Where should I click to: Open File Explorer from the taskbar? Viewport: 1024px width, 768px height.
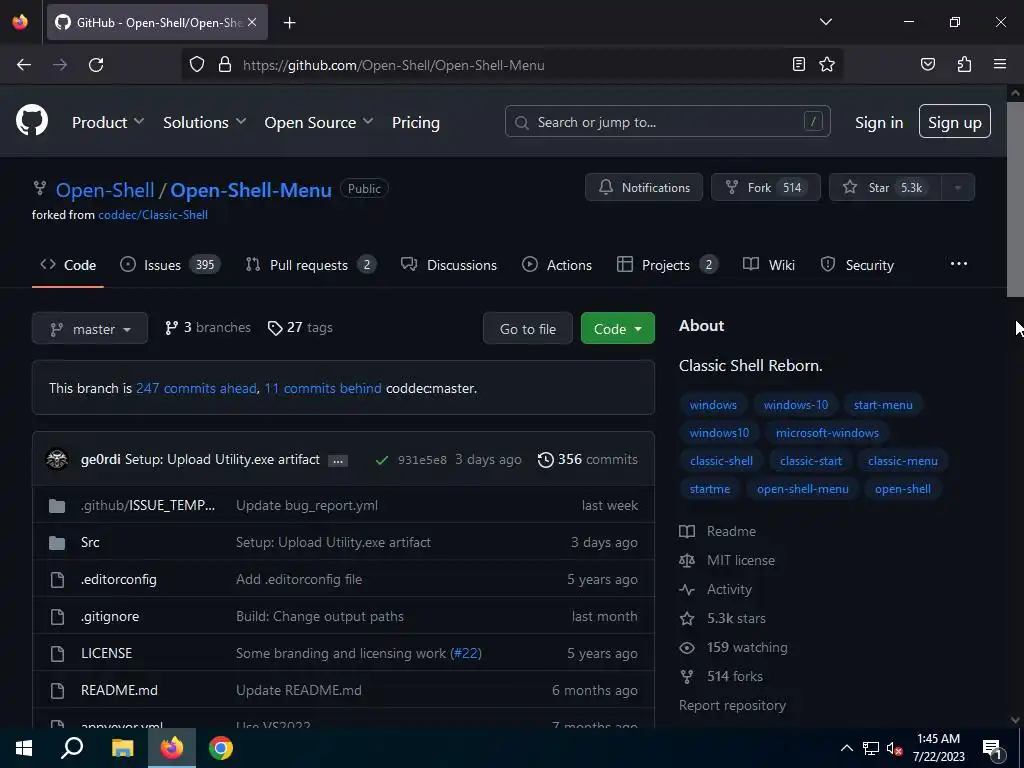(122, 748)
